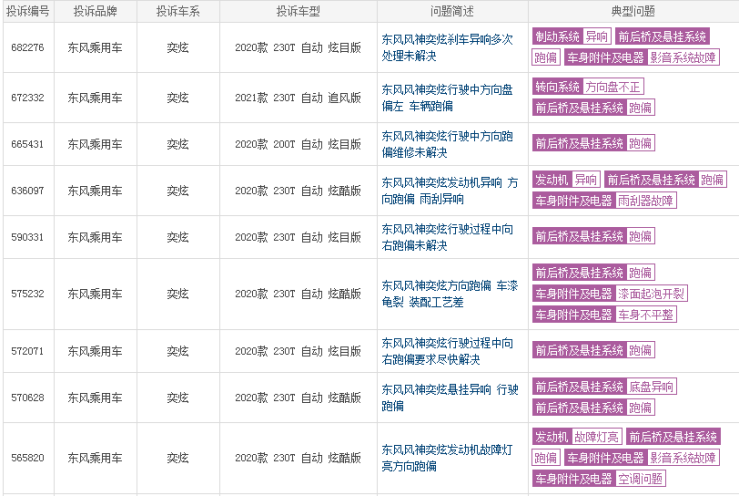This screenshot has height=496, width=739.
Task: Select the 2020款 200T 自动 炫目版 model cell
Action: (x=298, y=144)
